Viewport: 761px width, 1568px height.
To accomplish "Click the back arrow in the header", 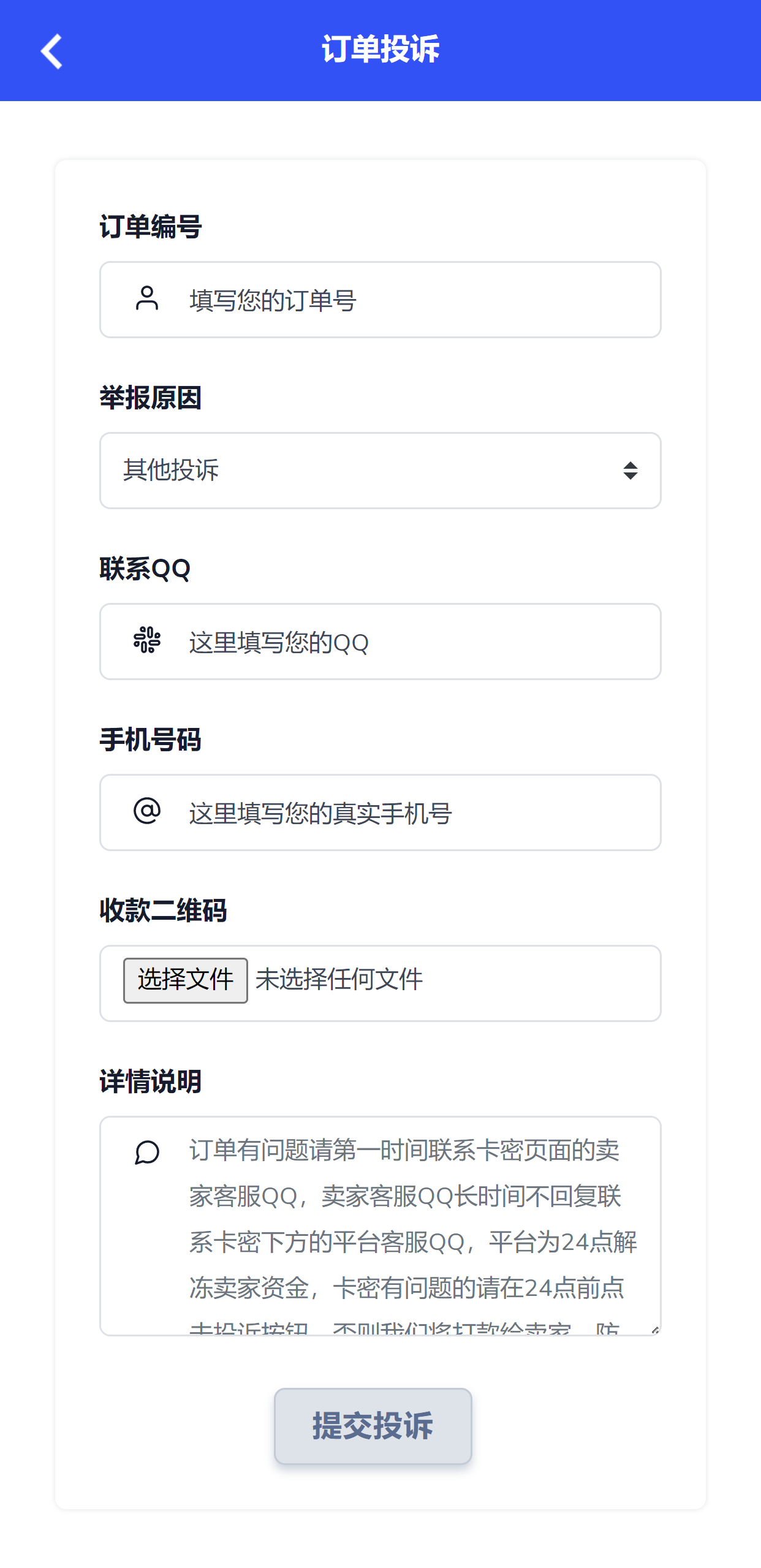I will (x=51, y=51).
